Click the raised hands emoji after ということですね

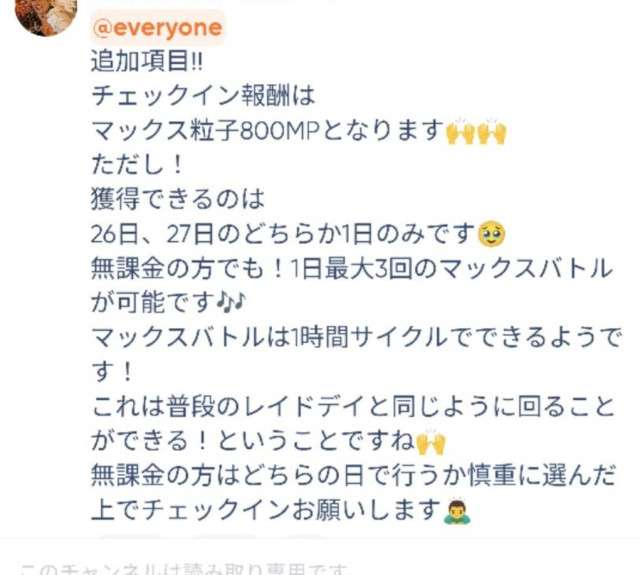click(431, 442)
